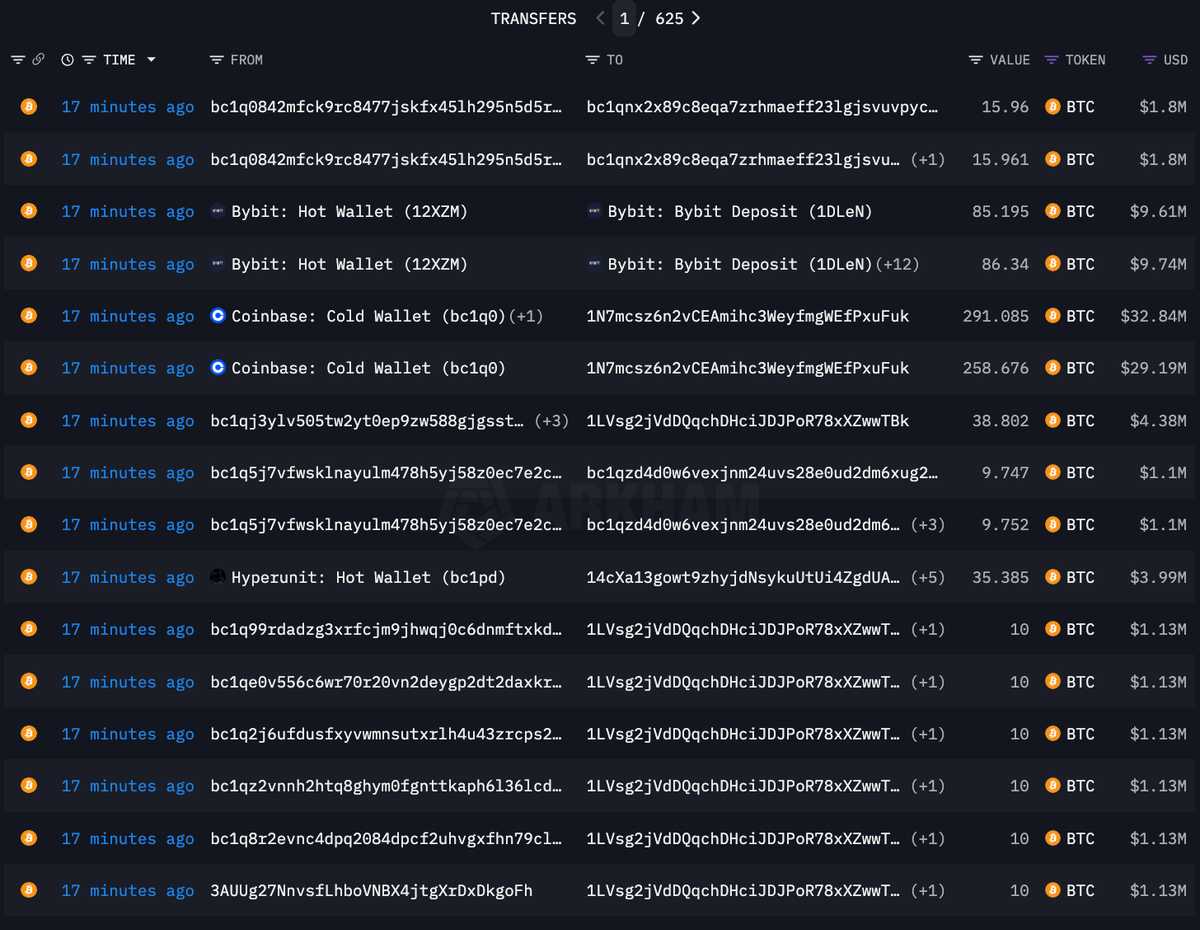
Task: Open Coinbase: Cold Wallet (bc1q0) in the 258.676 row
Action: pyautogui.click(x=368, y=368)
